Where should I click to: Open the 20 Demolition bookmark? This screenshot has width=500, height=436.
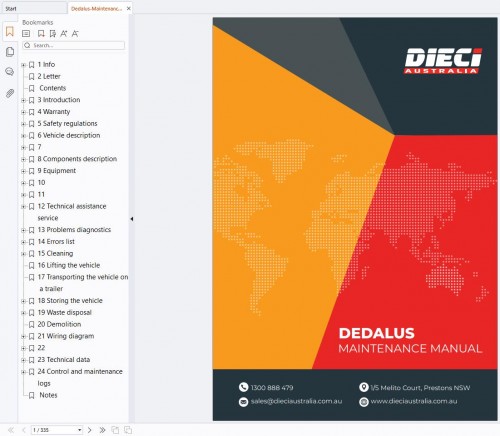pyautogui.click(x=59, y=324)
